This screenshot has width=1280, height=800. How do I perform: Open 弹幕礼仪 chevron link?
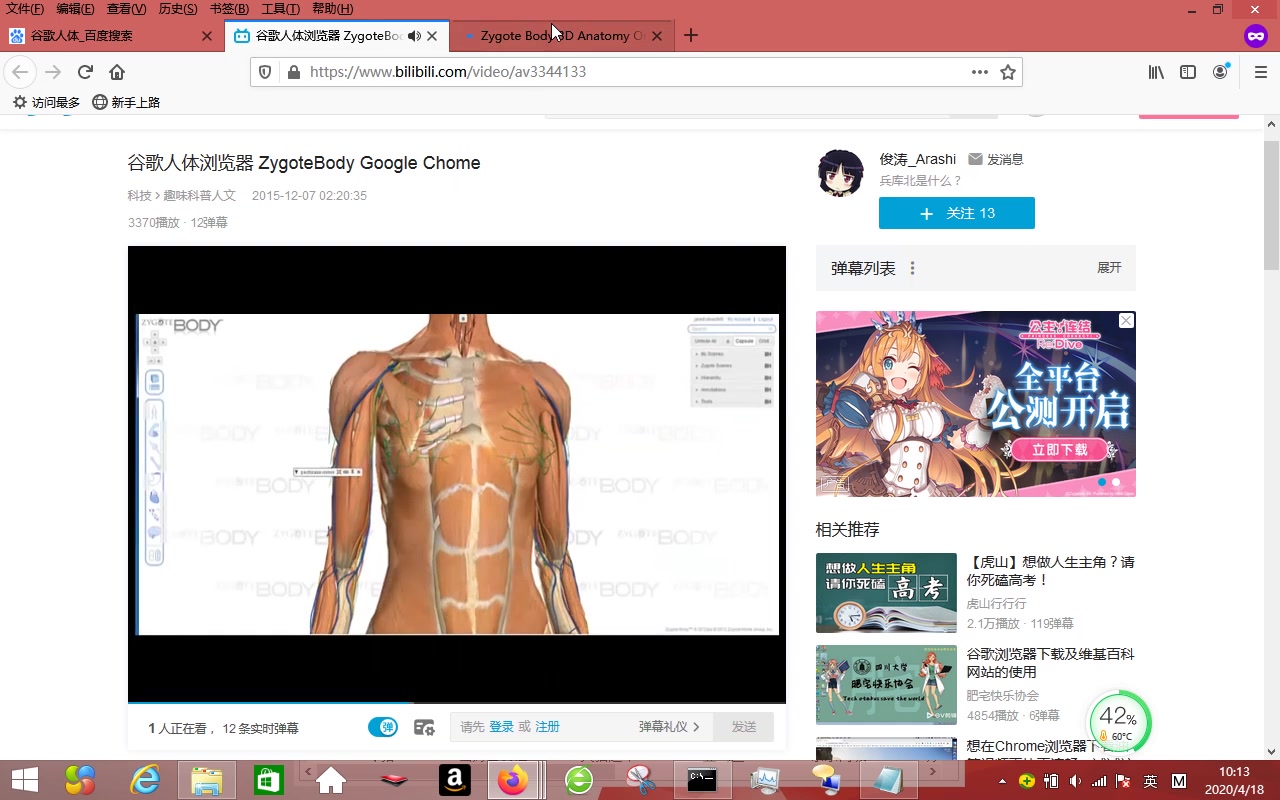669,727
